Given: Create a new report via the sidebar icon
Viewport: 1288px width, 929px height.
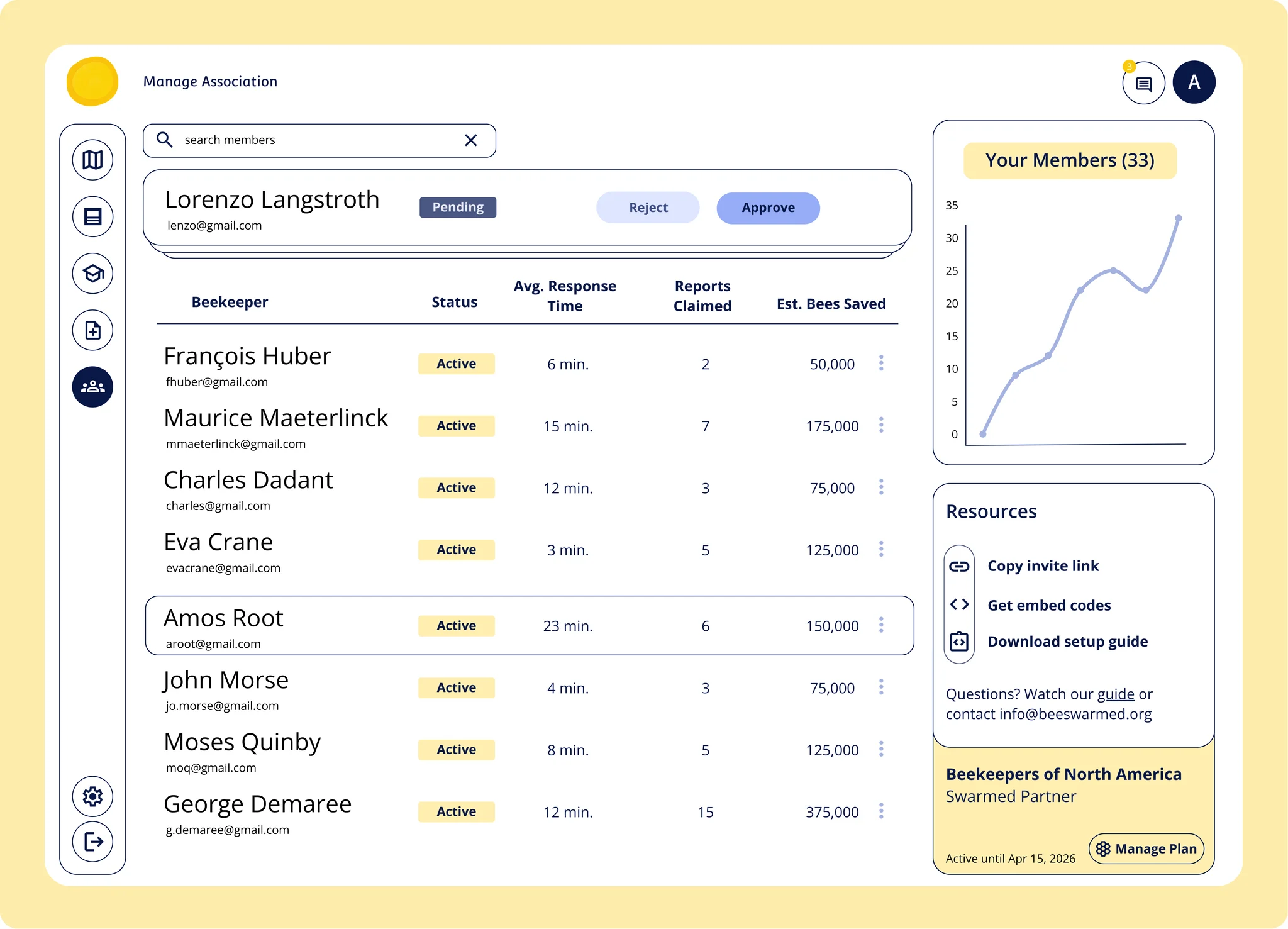Looking at the screenshot, I should [x=92, y=330].
